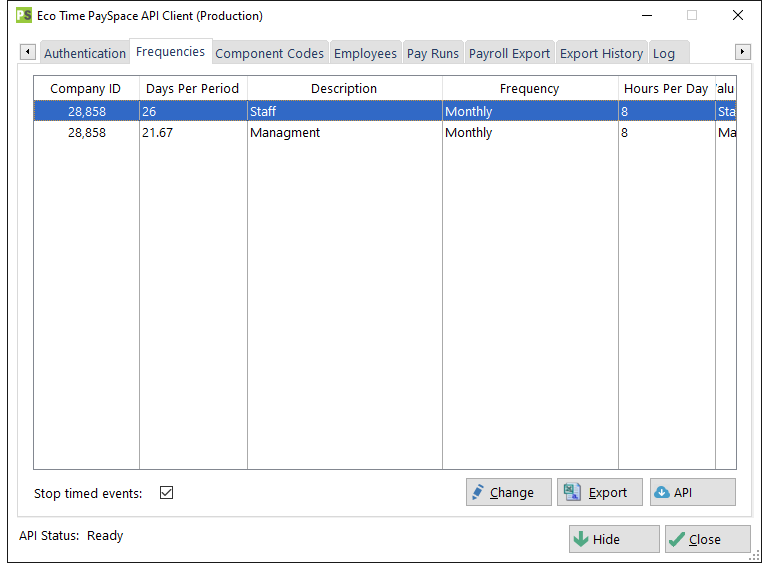
Task: Click the API Status Ready text
Action: tap(71, 536)
